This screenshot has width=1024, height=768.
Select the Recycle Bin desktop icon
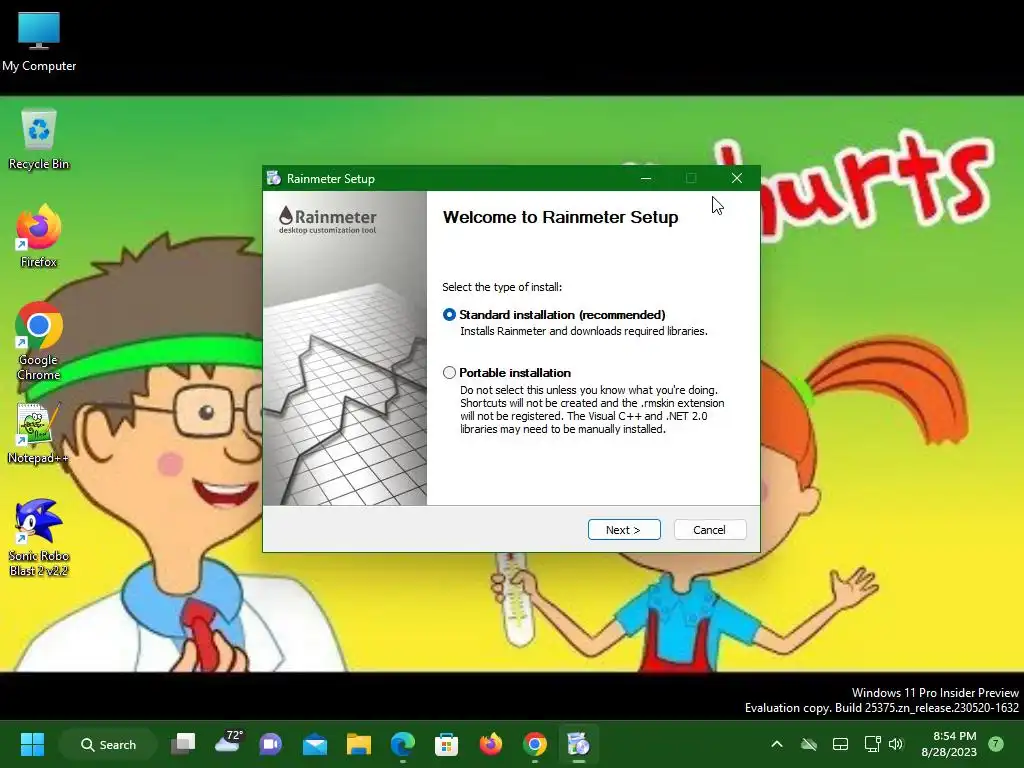pos(39,140)
